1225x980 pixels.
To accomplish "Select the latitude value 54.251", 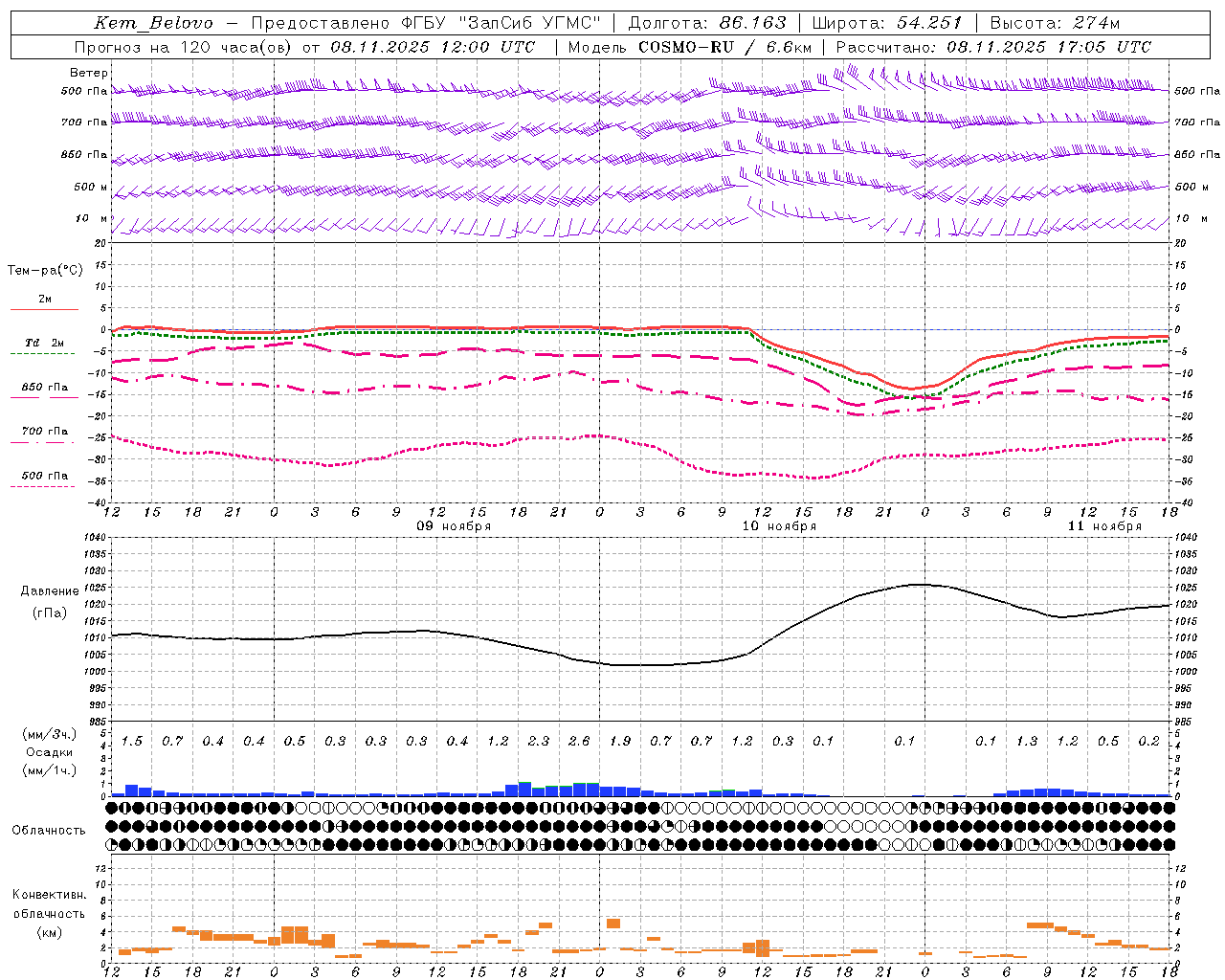I will [928, 23].
